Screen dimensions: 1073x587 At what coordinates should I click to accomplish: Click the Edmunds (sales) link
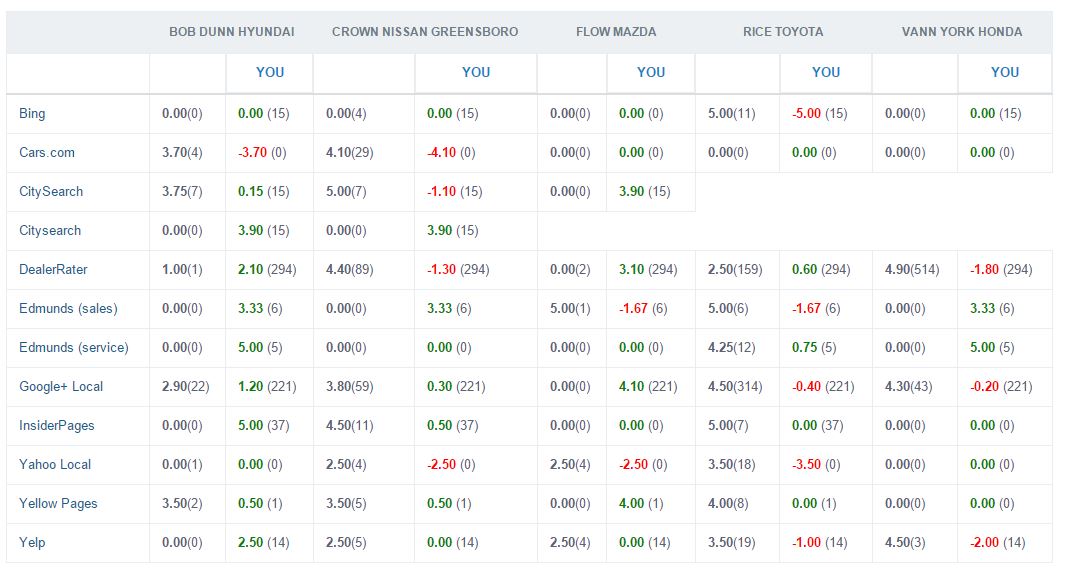(66, 309)
